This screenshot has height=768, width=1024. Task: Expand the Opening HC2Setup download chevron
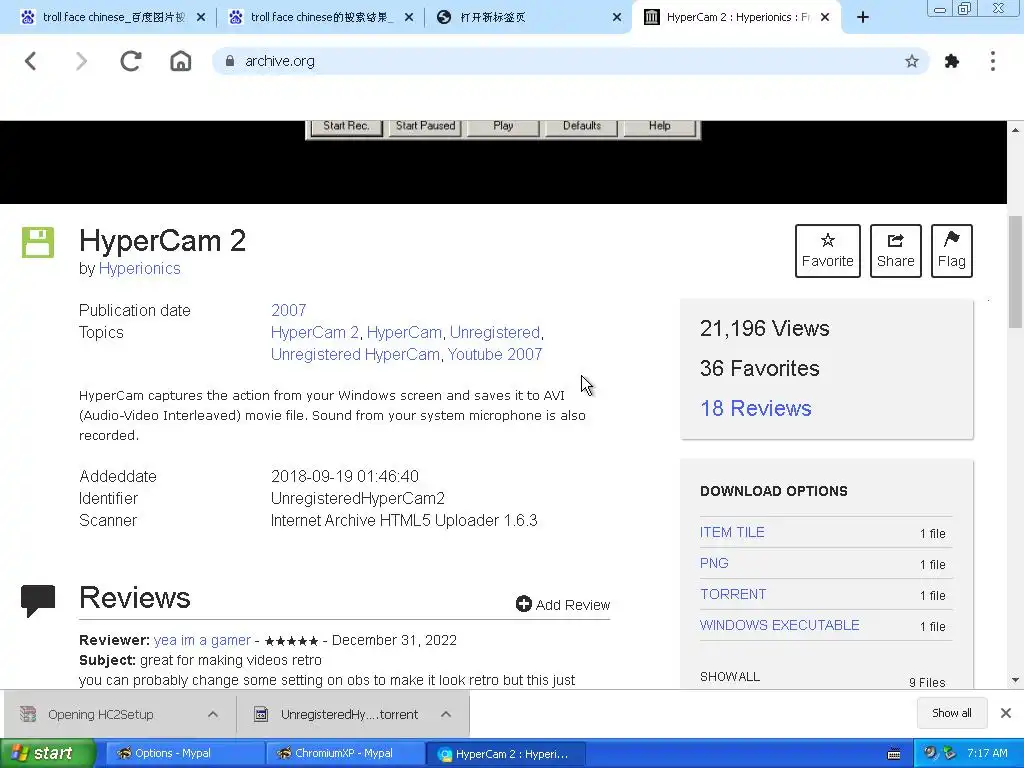(213, 714)
